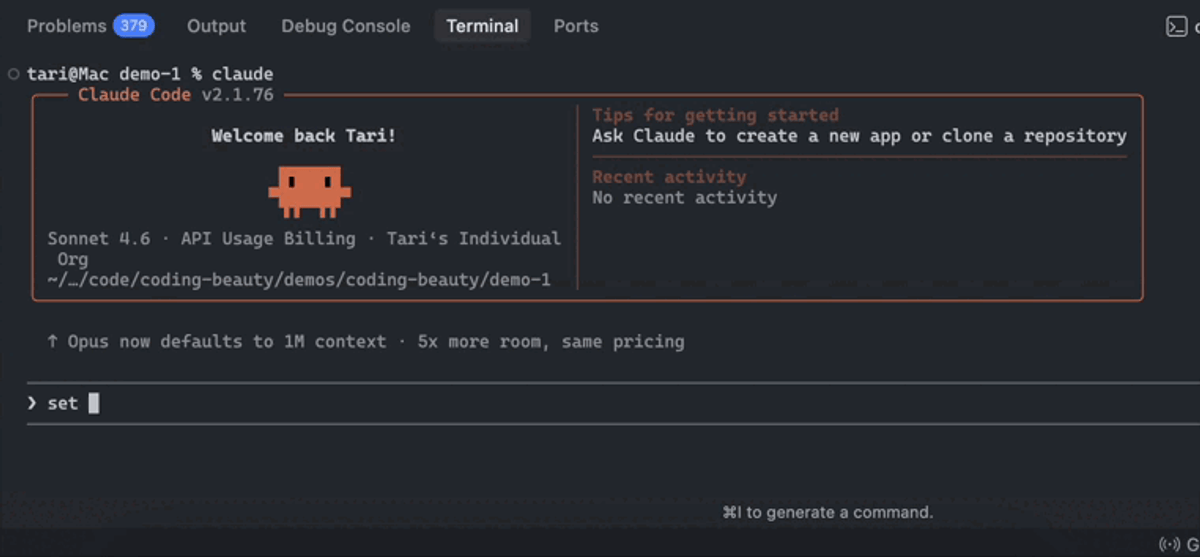Click the 'Welcome back Tari!' text
Screen dimensions: 1200x557
[304, 136]
